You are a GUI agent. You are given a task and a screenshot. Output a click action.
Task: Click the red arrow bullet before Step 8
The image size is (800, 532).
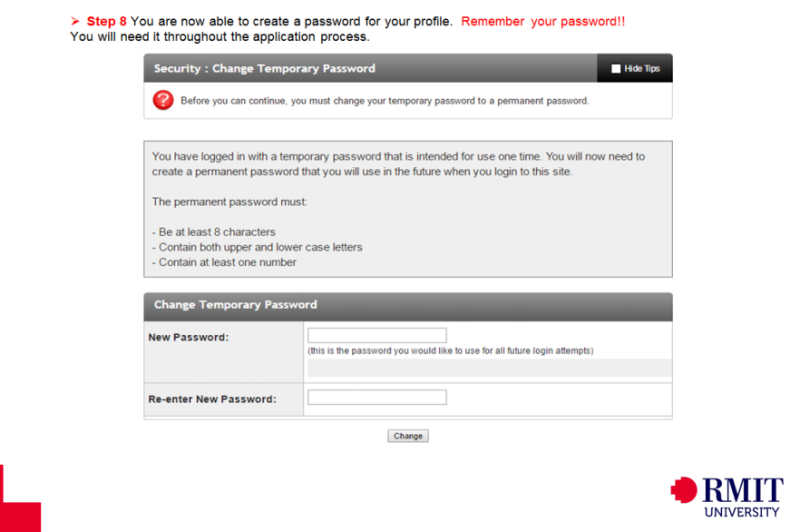tap(76, 21)
